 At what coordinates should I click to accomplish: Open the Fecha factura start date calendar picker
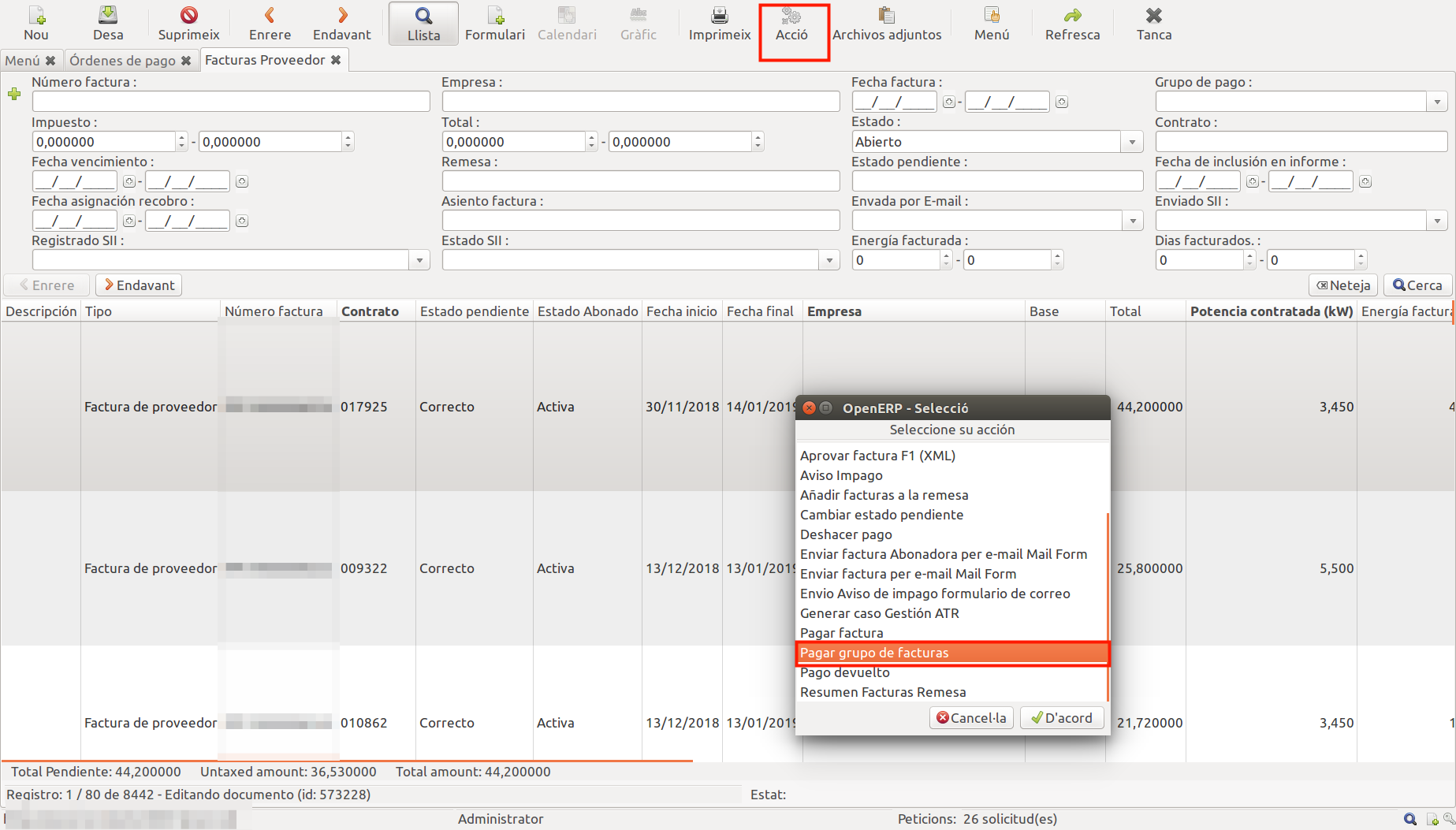(949, 102)
